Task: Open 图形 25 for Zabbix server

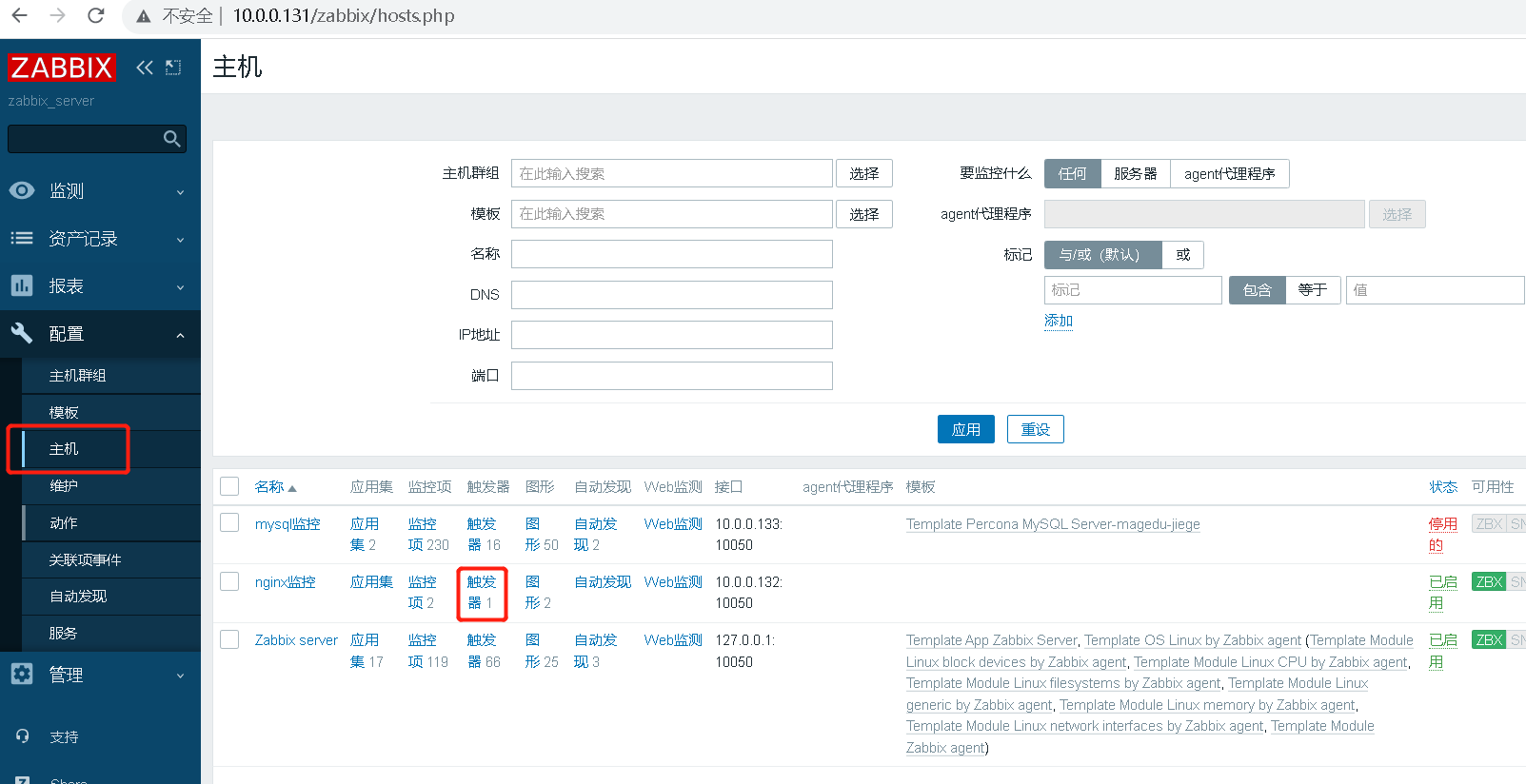Action: click(x=542, y=651)
